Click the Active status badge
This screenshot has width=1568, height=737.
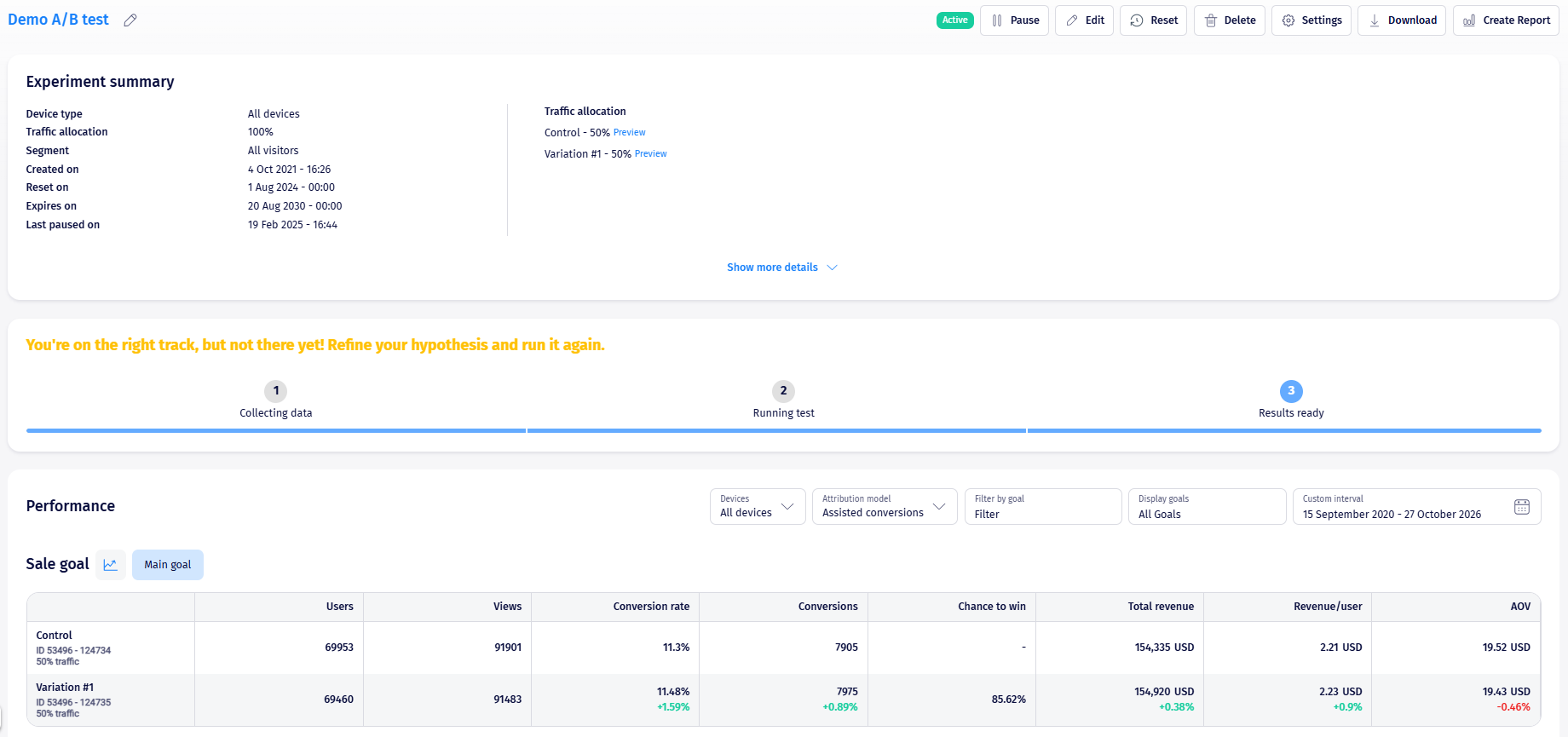coord(954,20)
